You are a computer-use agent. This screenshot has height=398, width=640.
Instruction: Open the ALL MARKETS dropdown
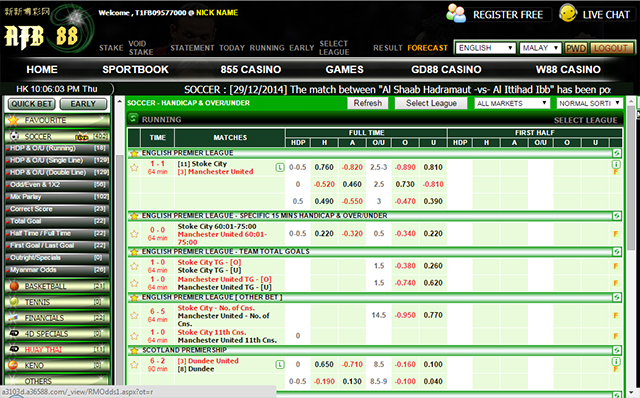pyautogui.click(x=512, y=103)
